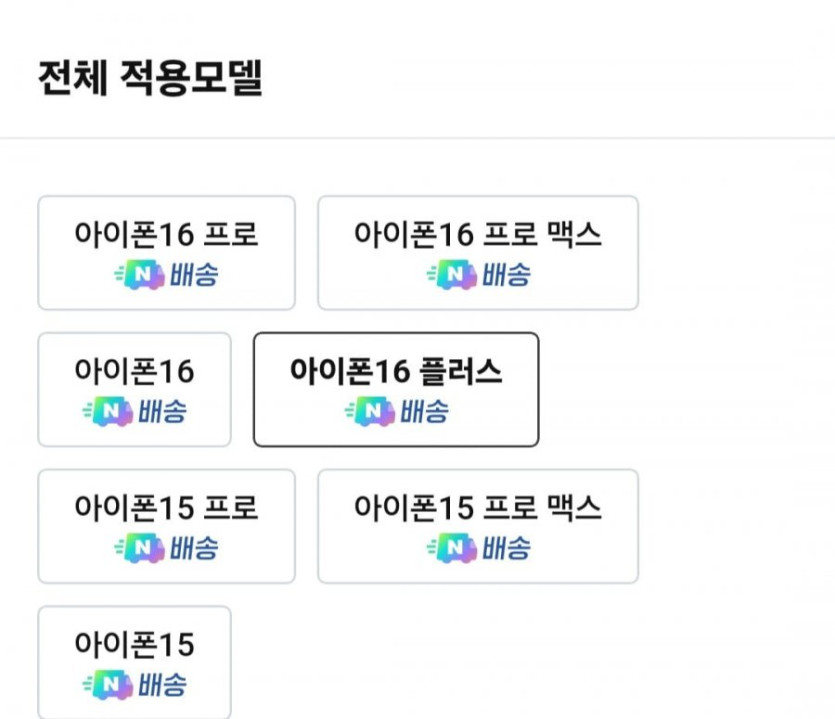Choose the 아이폰16 프로 맥스 model

(477, 235)
